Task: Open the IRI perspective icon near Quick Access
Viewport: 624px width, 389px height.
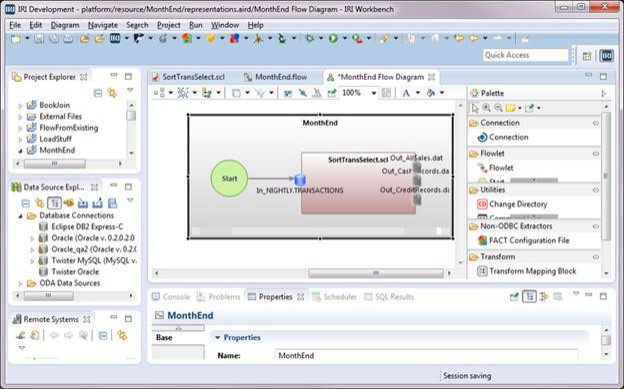Action: click(x=606, y=56)
